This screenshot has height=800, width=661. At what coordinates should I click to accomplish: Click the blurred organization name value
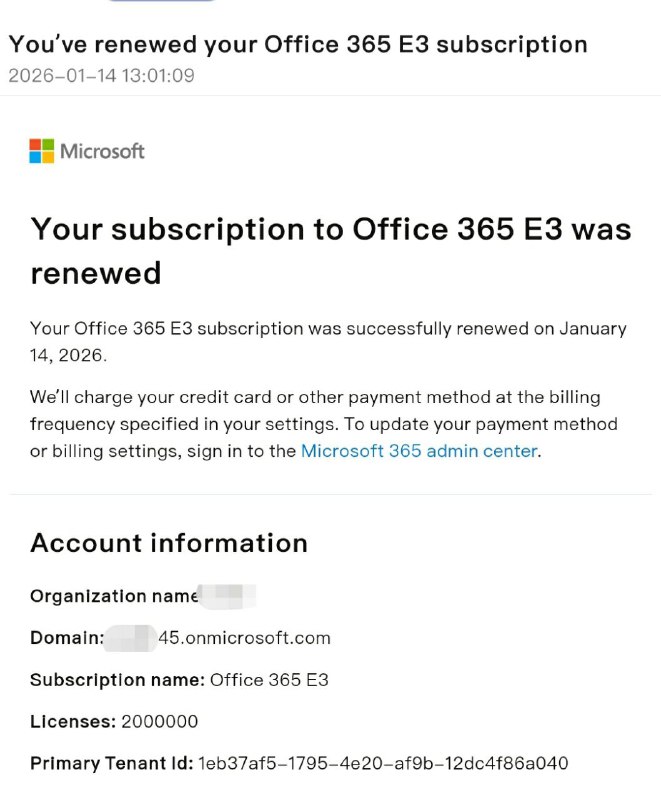coord(228,596)
